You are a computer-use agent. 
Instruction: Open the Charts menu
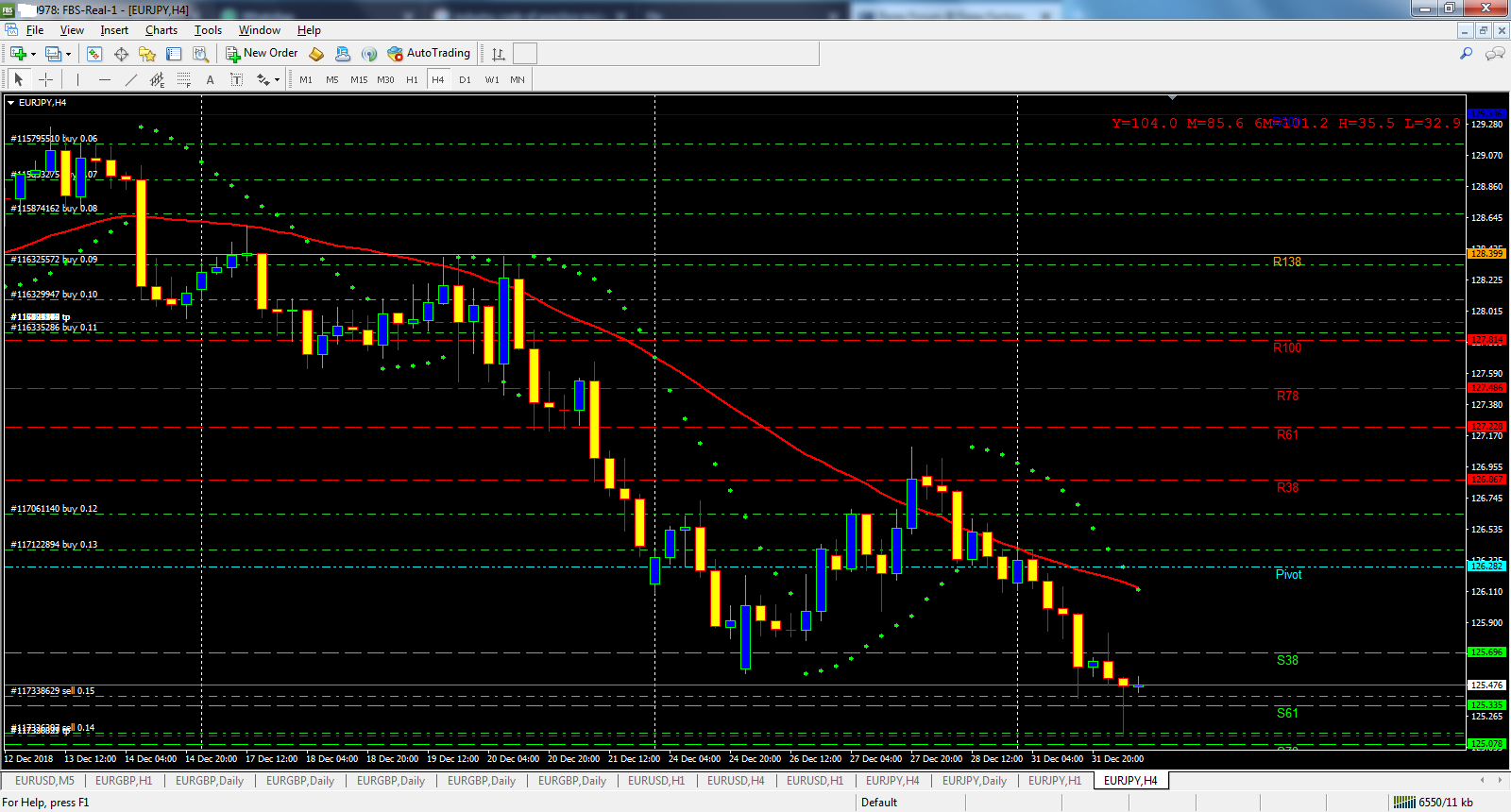coord(161,30)
